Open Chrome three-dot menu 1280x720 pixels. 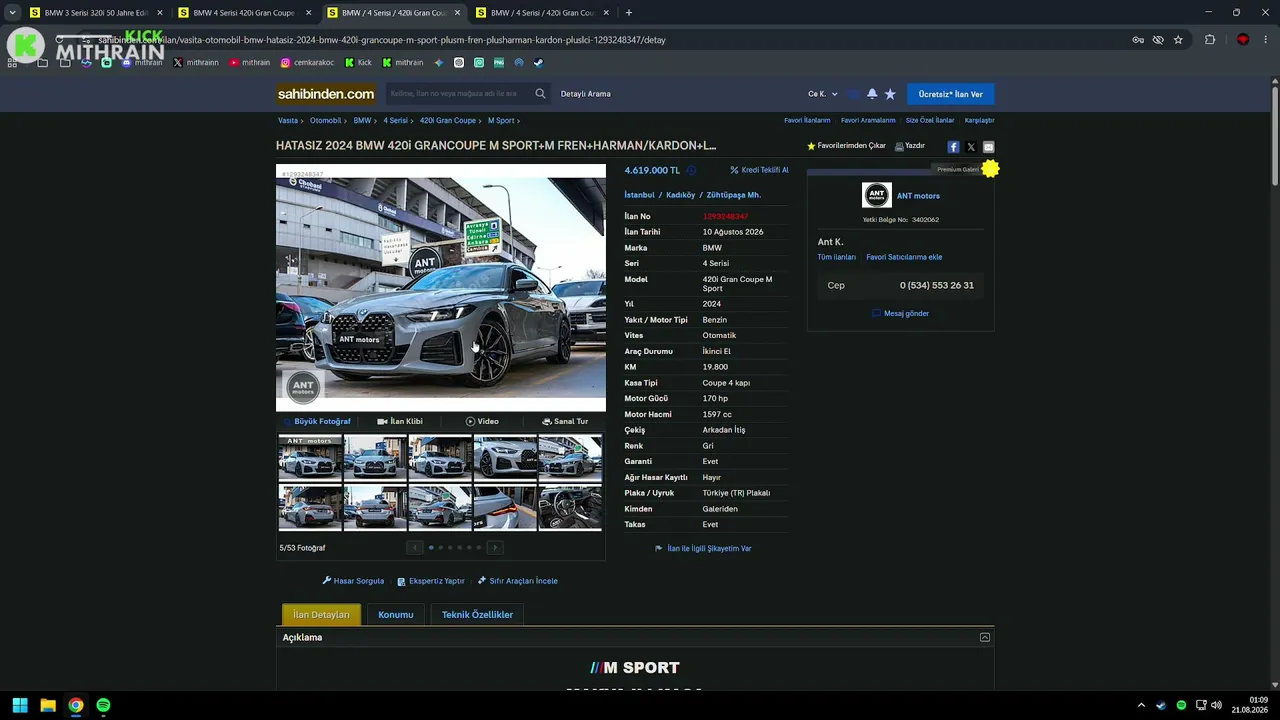point(1265,40)
